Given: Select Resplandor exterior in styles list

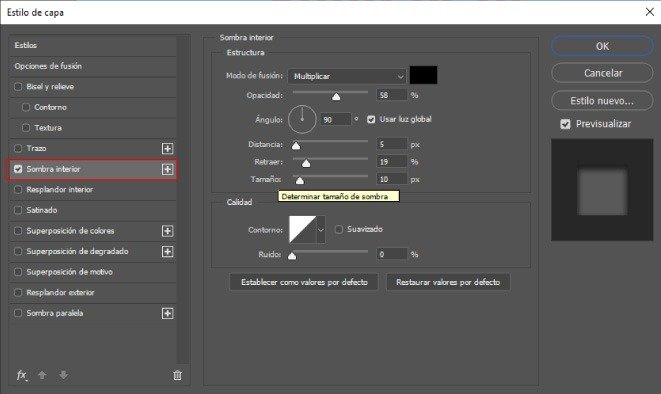Looking at the screenshot, I should point(60,292).
